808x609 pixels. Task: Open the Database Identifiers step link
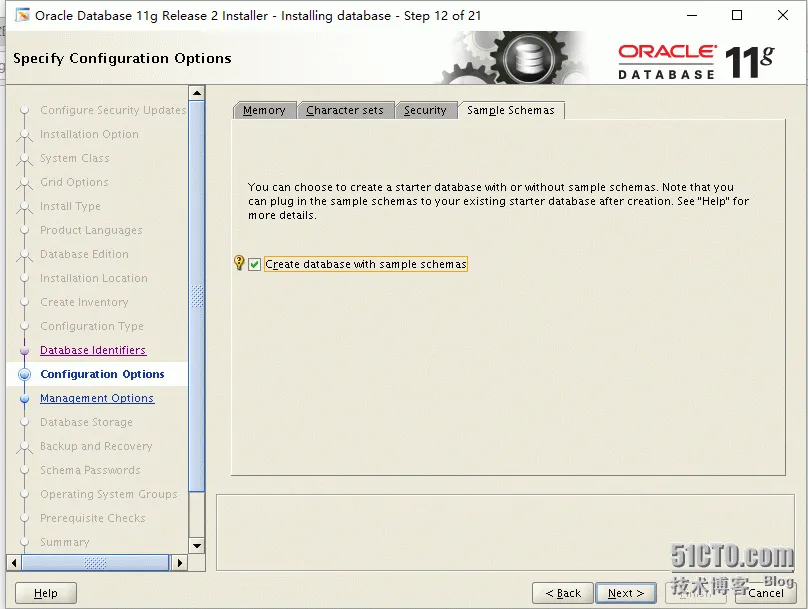[x=93, y=350]
